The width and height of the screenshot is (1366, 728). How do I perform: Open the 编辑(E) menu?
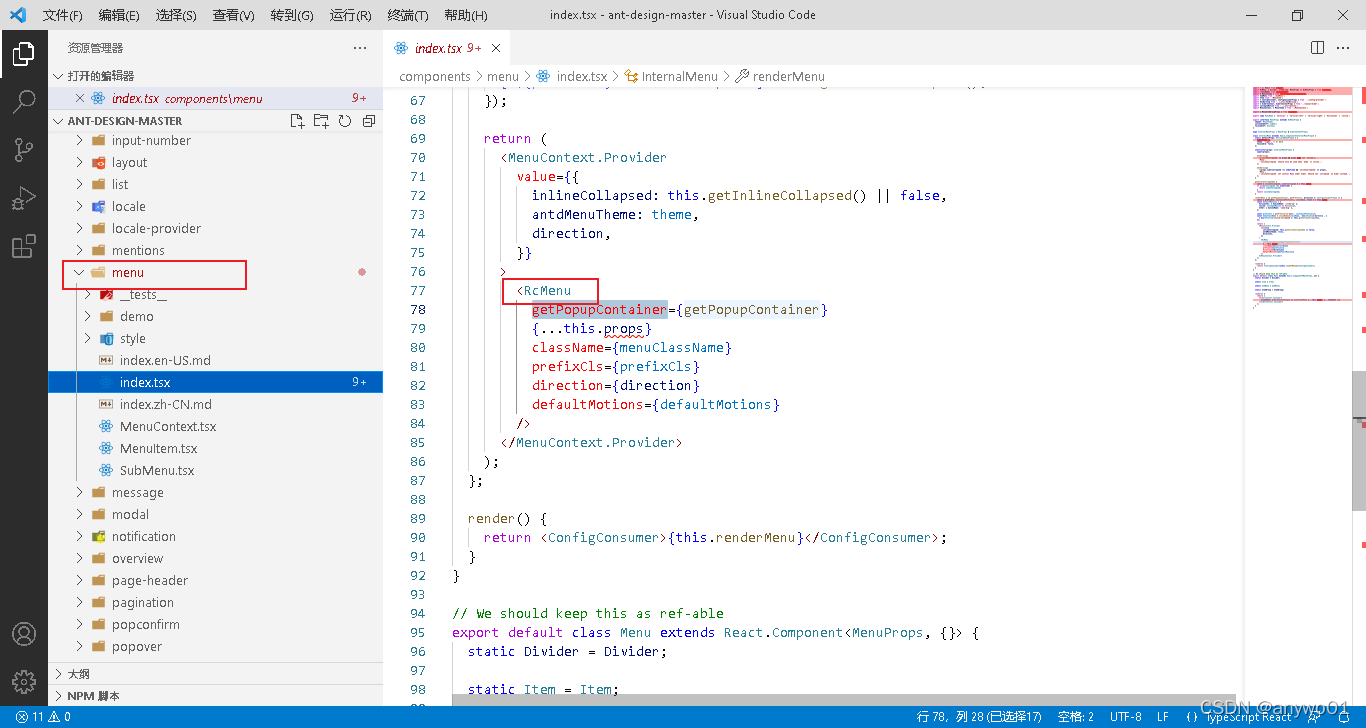point(119,15)
